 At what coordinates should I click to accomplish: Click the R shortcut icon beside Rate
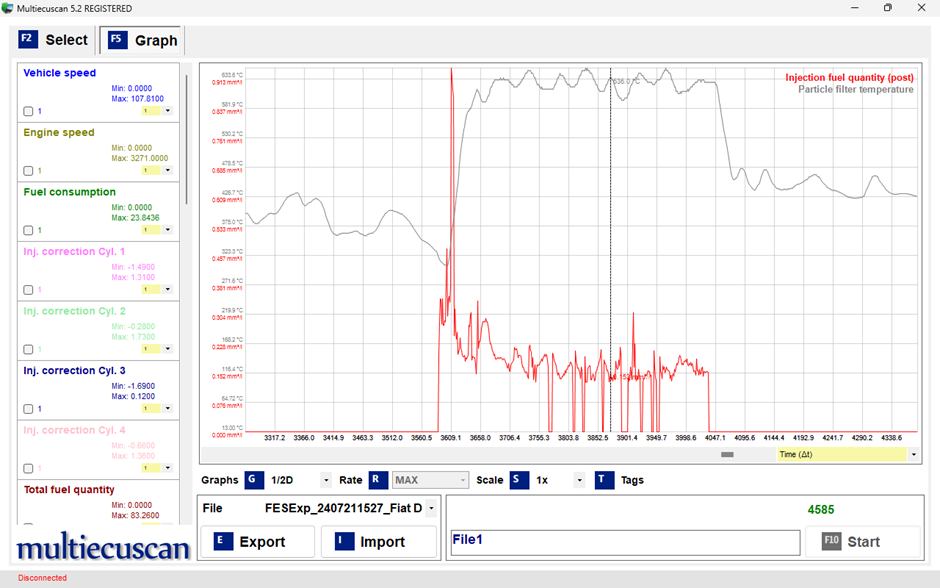point(378,480)
